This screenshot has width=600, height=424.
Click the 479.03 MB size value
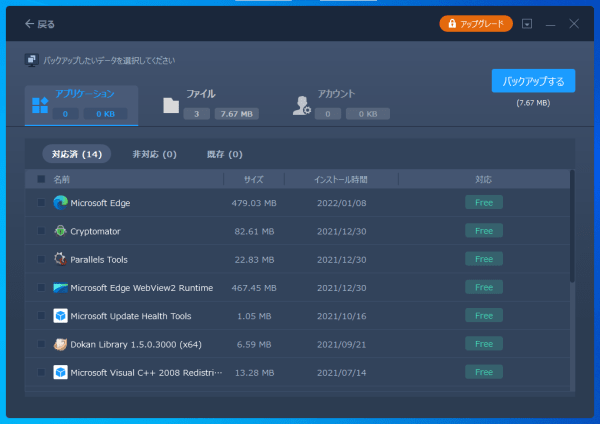click(254, 203)
